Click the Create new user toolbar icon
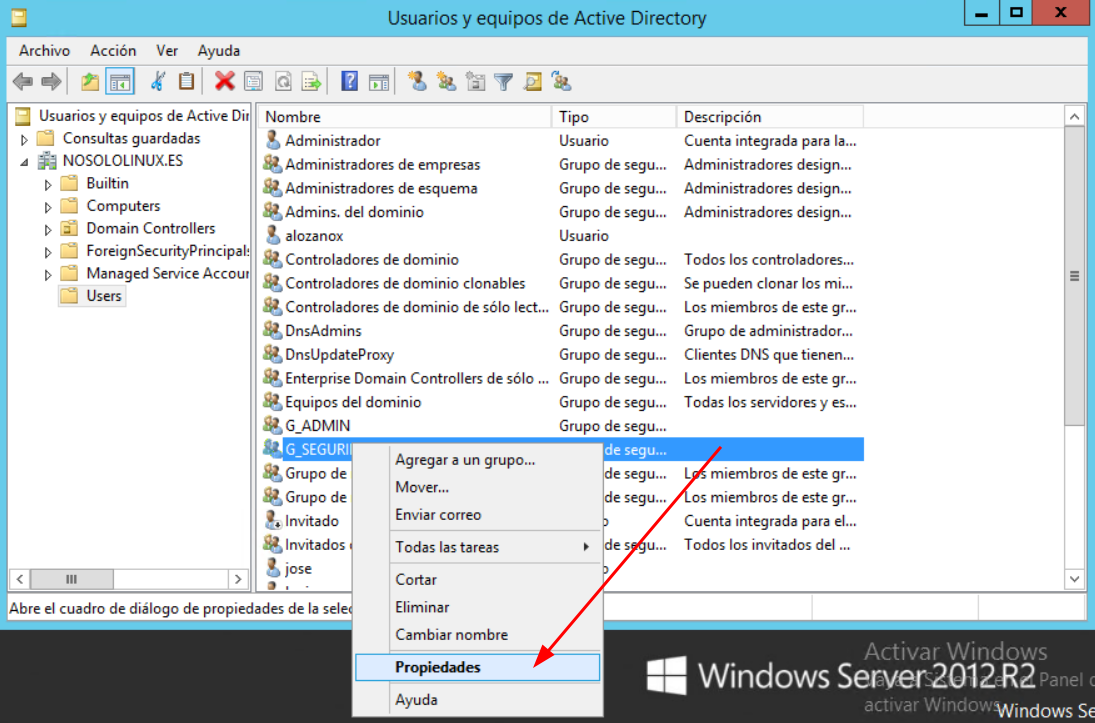 point(417,82)
